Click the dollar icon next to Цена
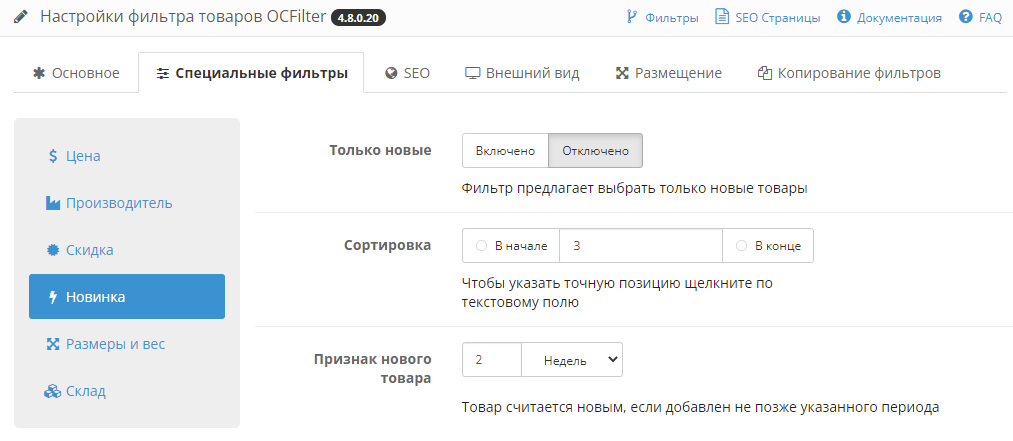The height and width of the screenshot is (441, 1013). point(53,156)
